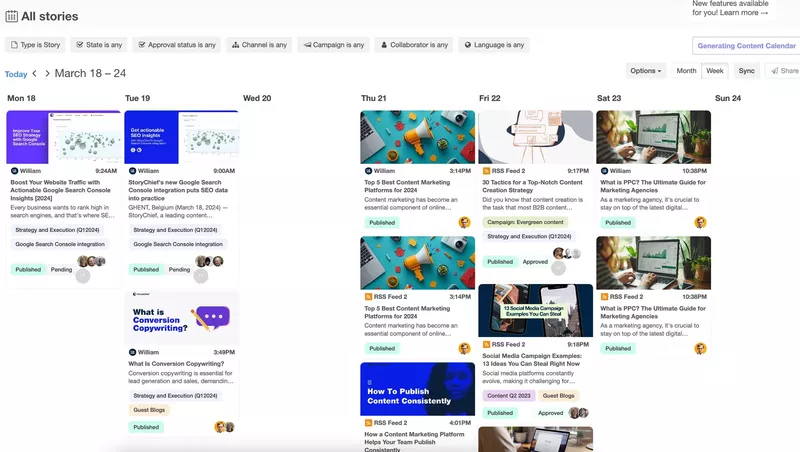Switch to Week view
This screenshot has width=800, height=452.
coord(714,71)
